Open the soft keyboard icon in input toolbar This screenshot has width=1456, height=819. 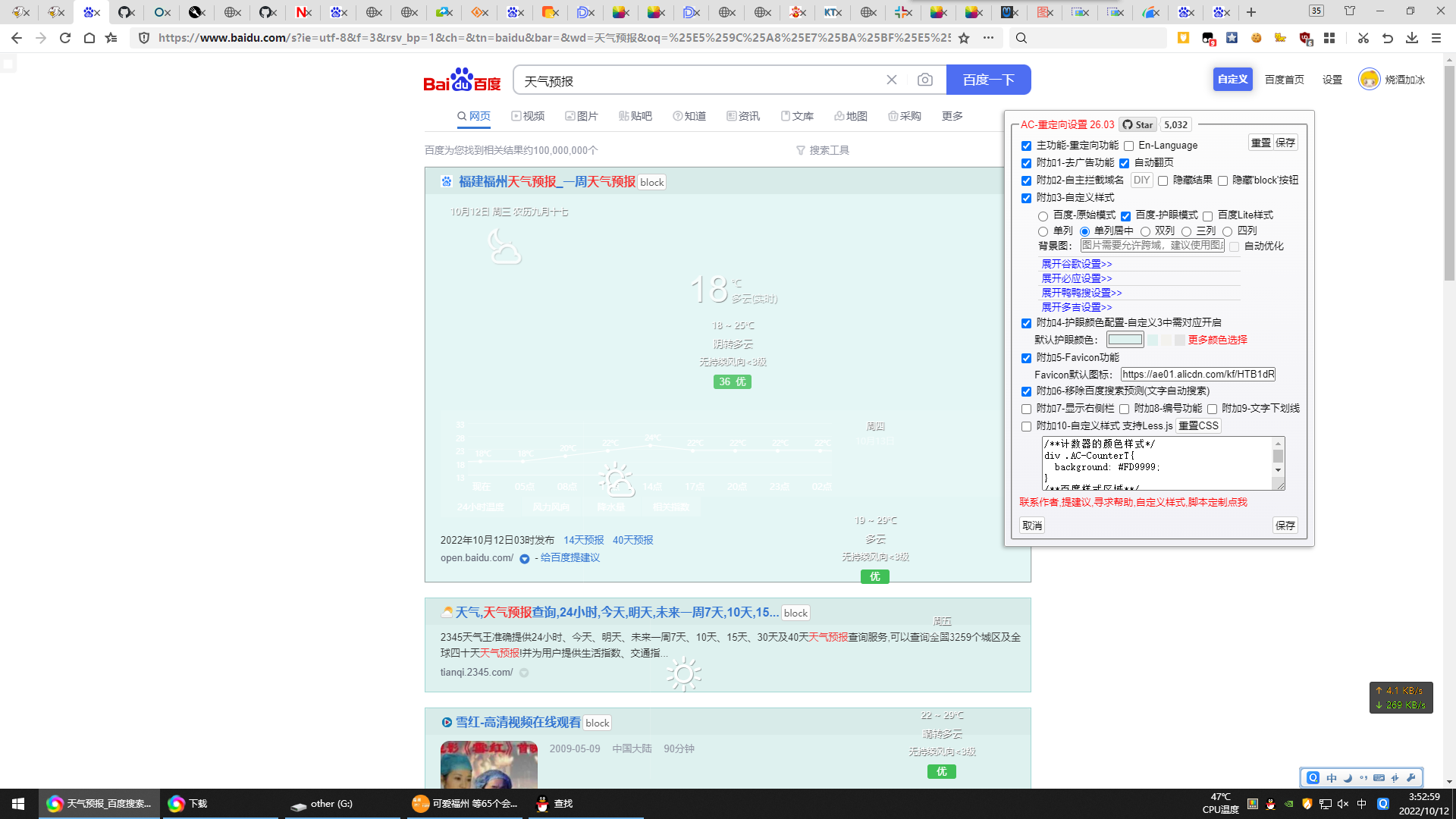1379,777
